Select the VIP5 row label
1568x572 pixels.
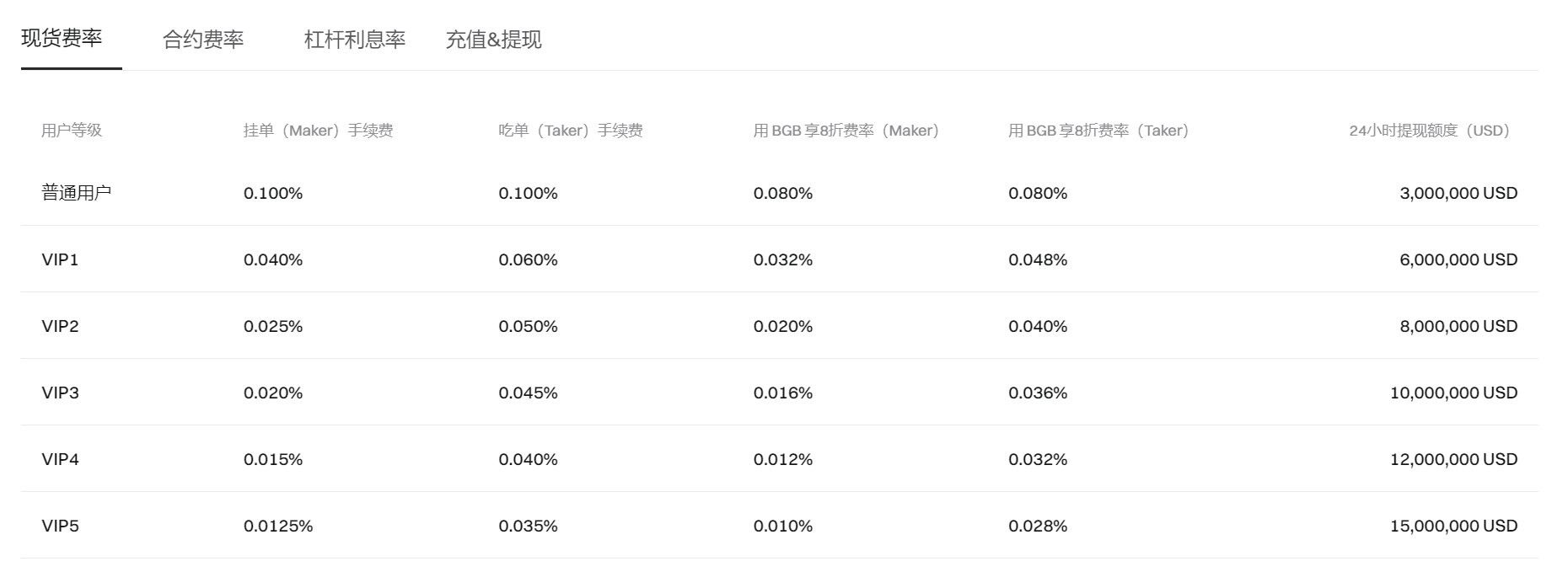pyautogui.click(x=60, y=526)
